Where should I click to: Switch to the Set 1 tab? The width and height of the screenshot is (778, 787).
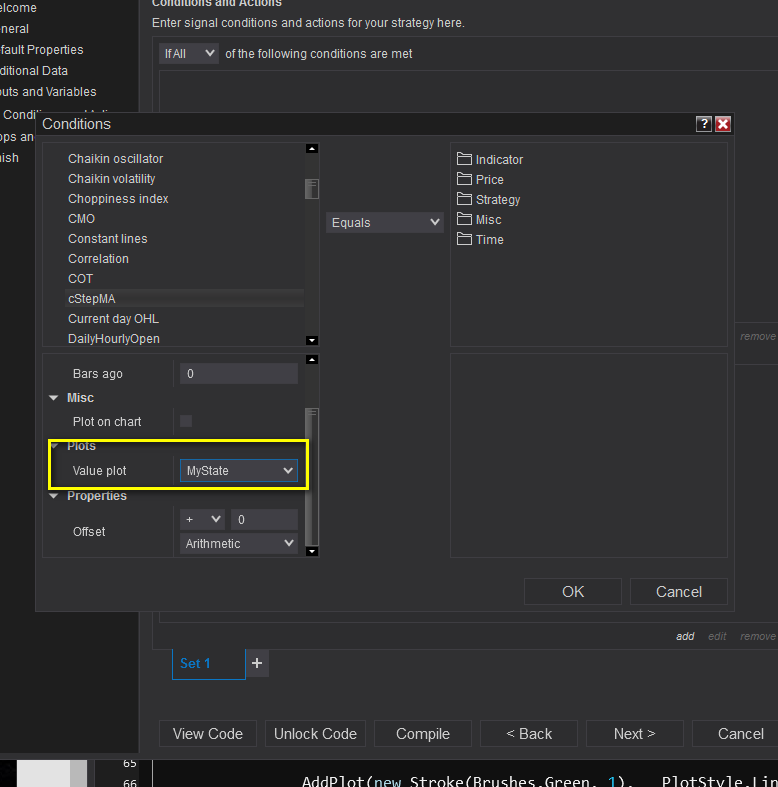(209, 664)
